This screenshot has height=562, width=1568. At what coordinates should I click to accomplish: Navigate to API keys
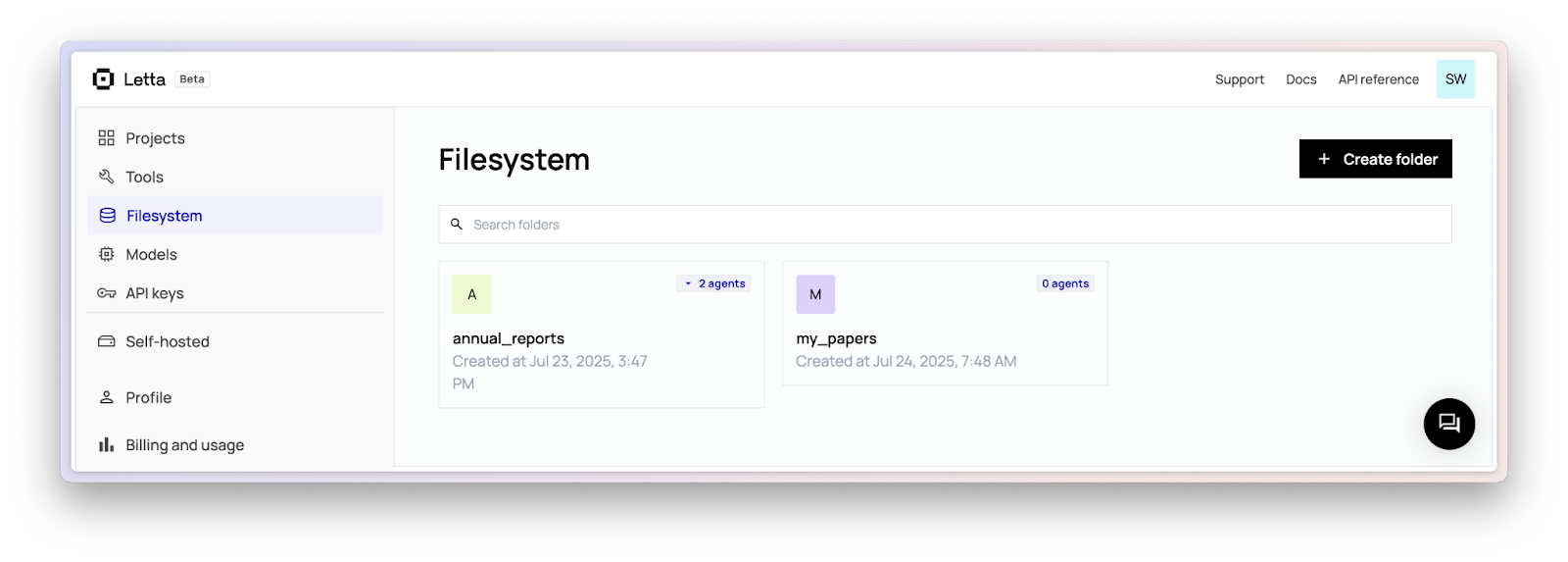coord(235,293)
